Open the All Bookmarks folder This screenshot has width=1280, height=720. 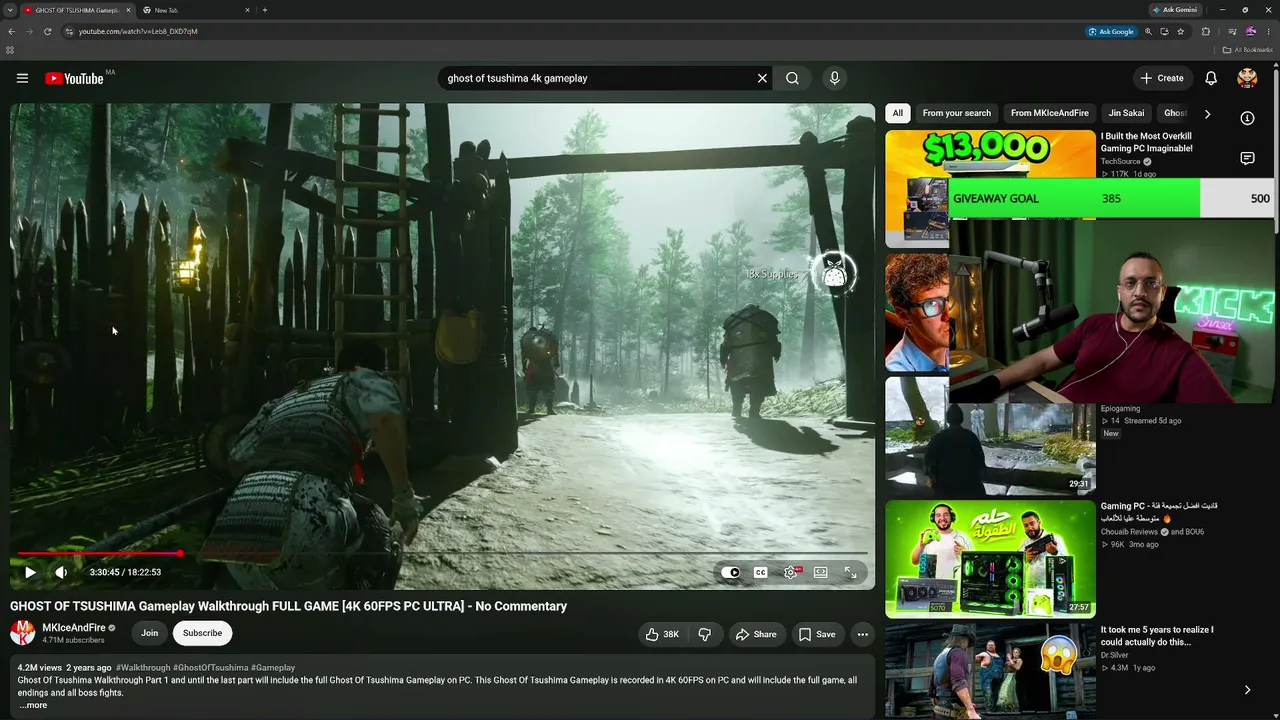tap(1248, 50)
